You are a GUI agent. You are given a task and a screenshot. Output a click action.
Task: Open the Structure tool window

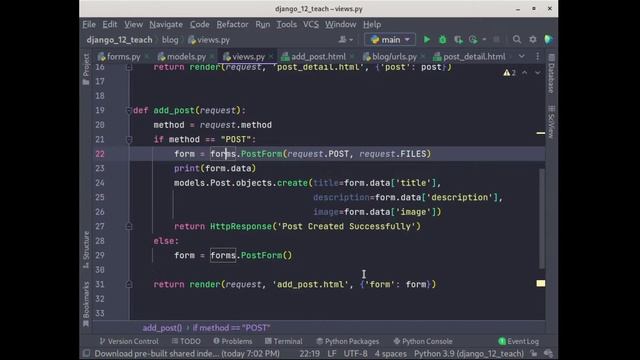point(86,249)
